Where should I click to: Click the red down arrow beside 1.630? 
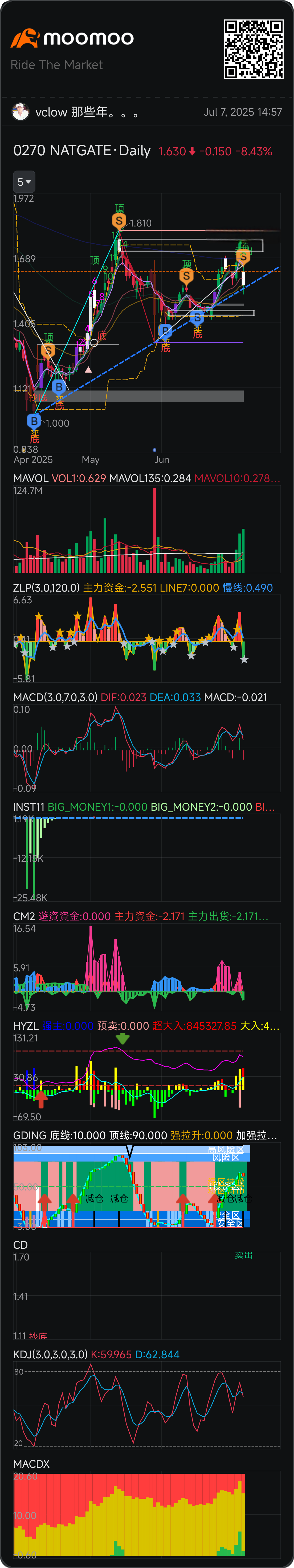(192, 151)
